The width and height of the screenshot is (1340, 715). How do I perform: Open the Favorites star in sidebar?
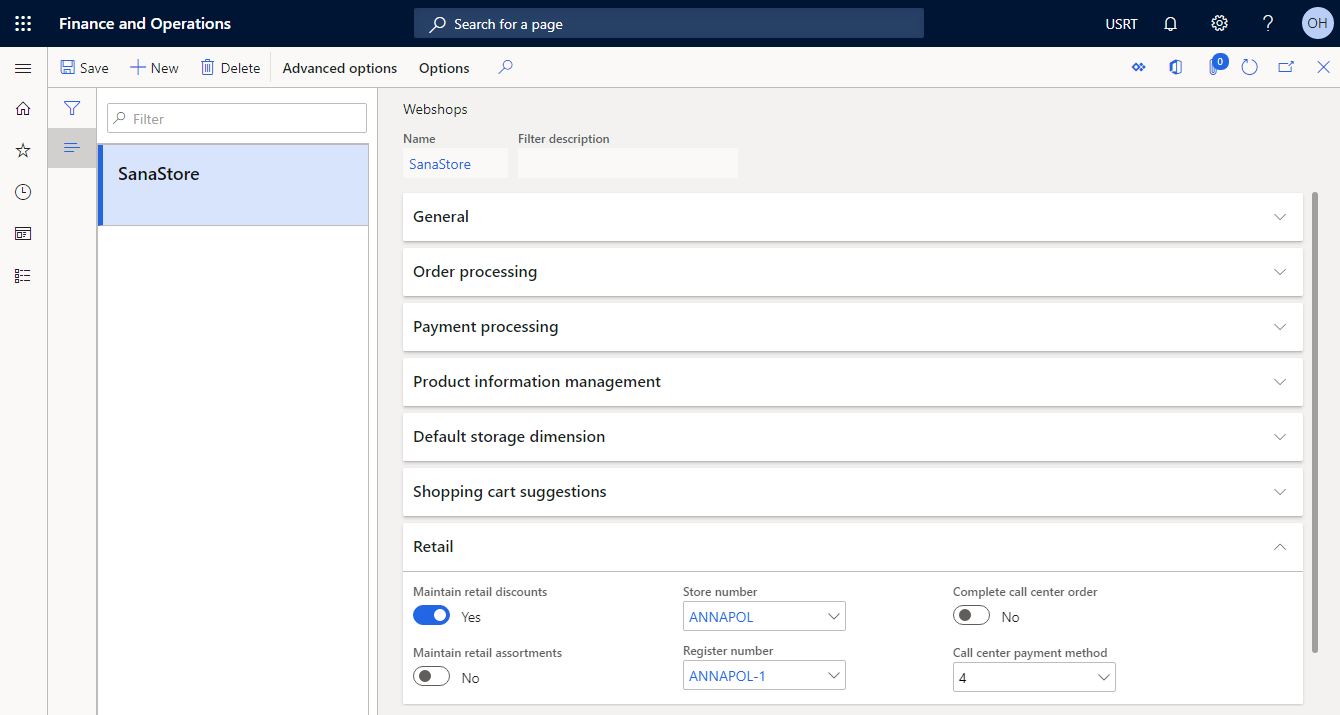point(23,150)
